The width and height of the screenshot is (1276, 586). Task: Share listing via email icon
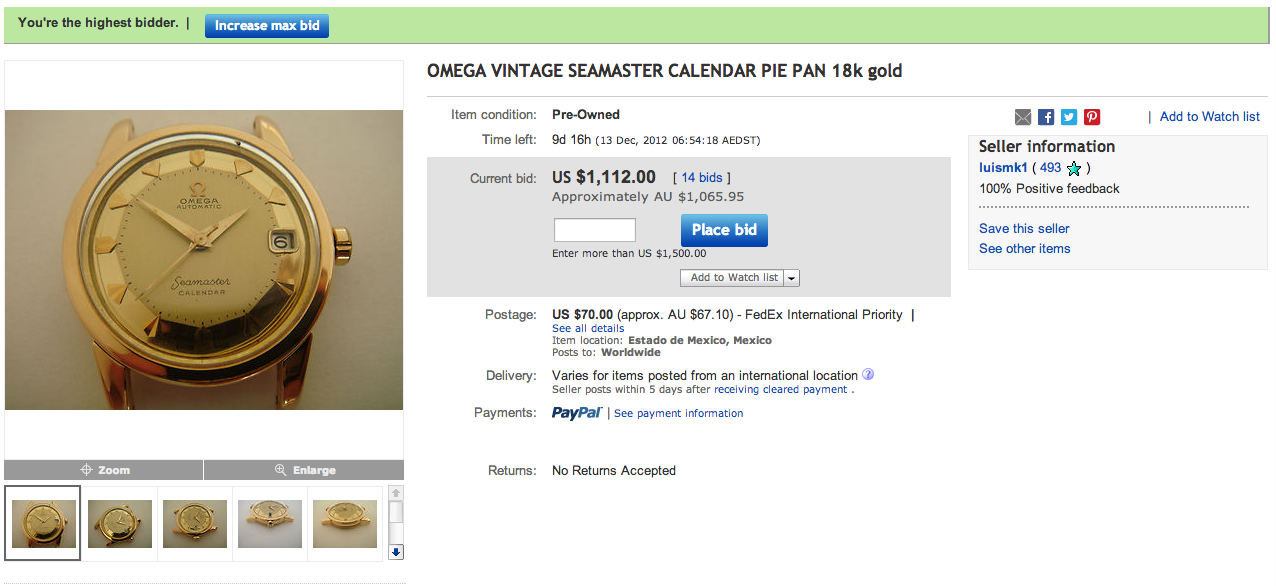tap(1022, 117)
